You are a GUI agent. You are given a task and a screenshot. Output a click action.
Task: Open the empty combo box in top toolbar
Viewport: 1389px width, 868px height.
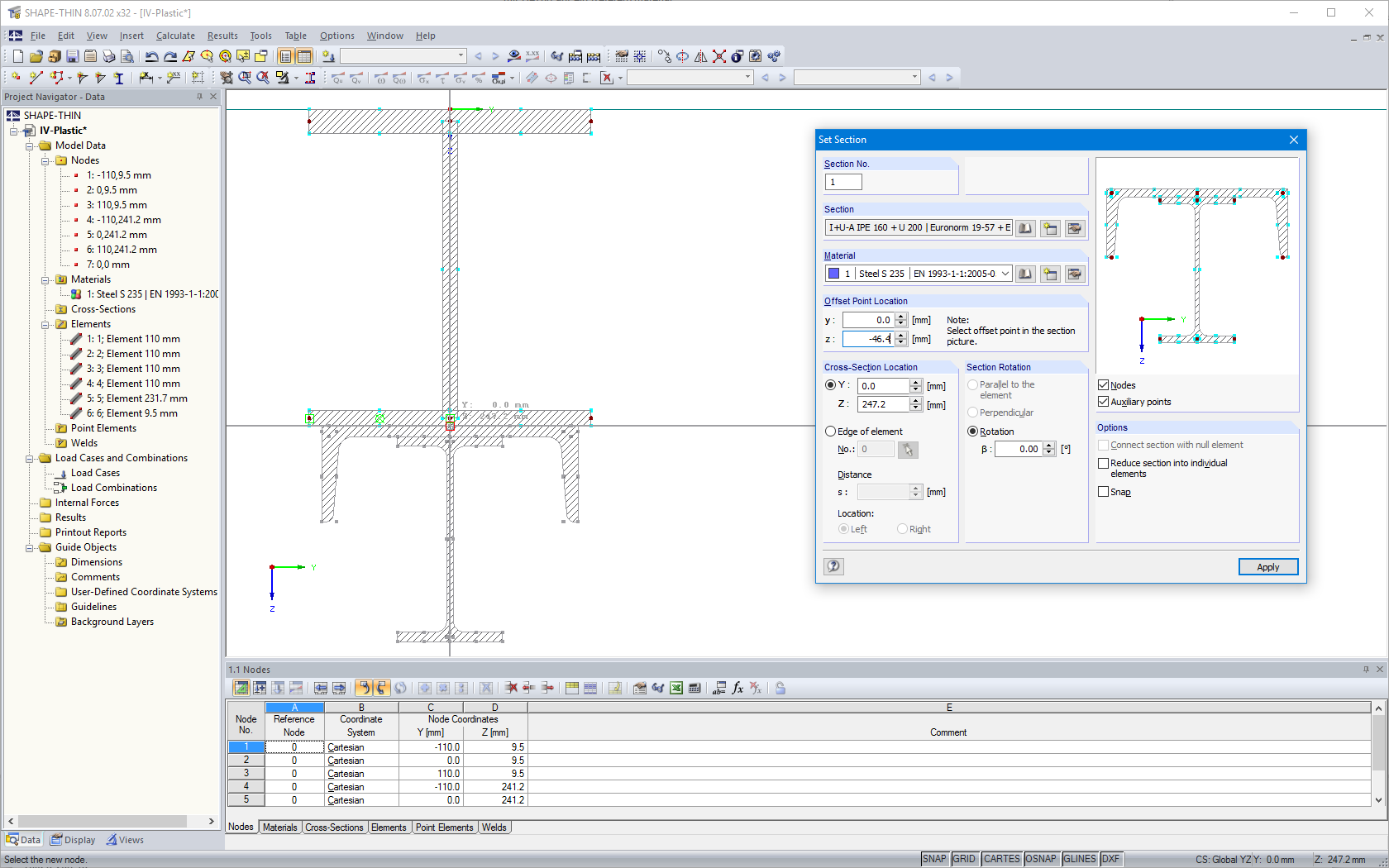(x=403, y=56)
